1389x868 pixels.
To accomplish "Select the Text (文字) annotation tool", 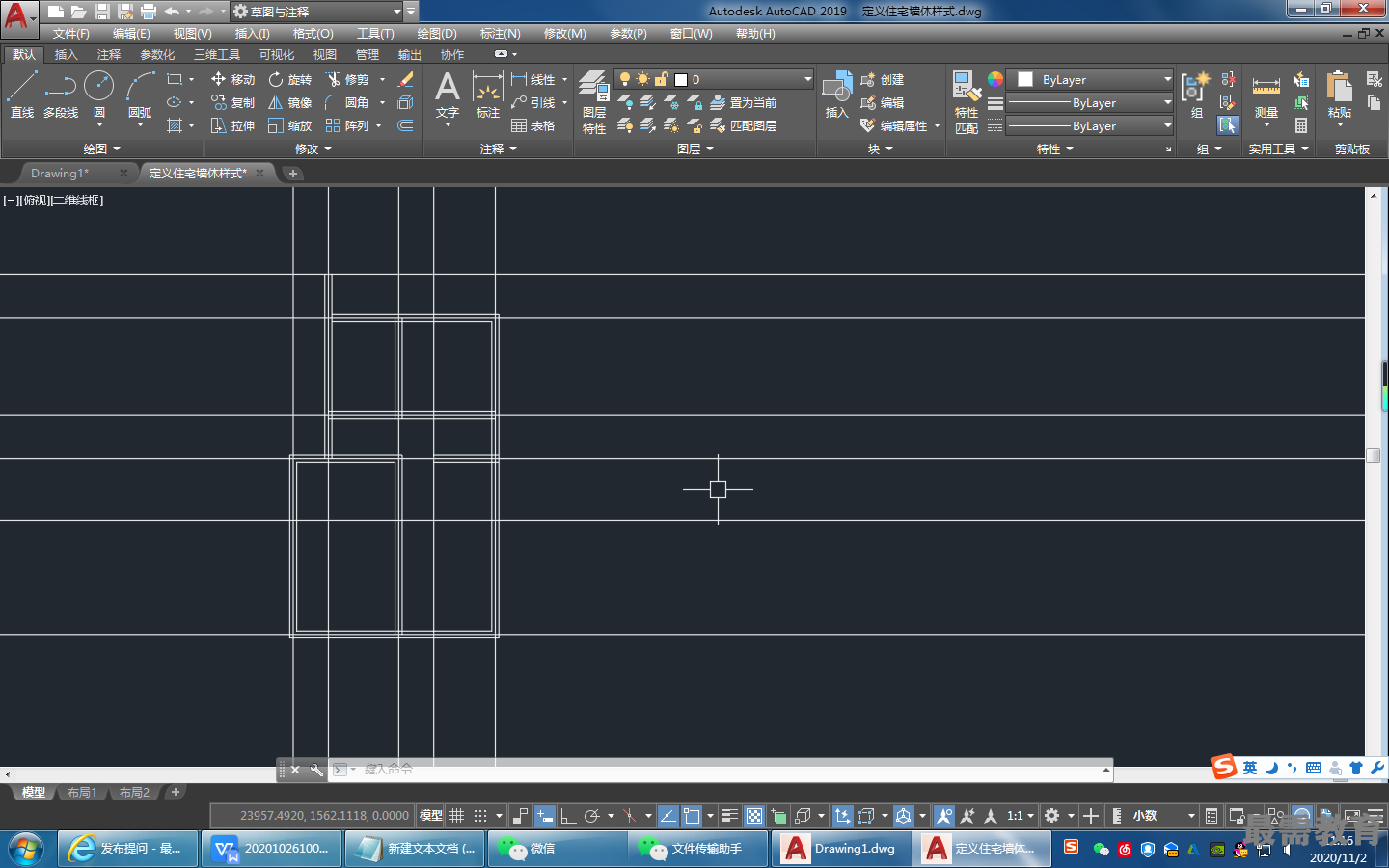I will point(447,95).
